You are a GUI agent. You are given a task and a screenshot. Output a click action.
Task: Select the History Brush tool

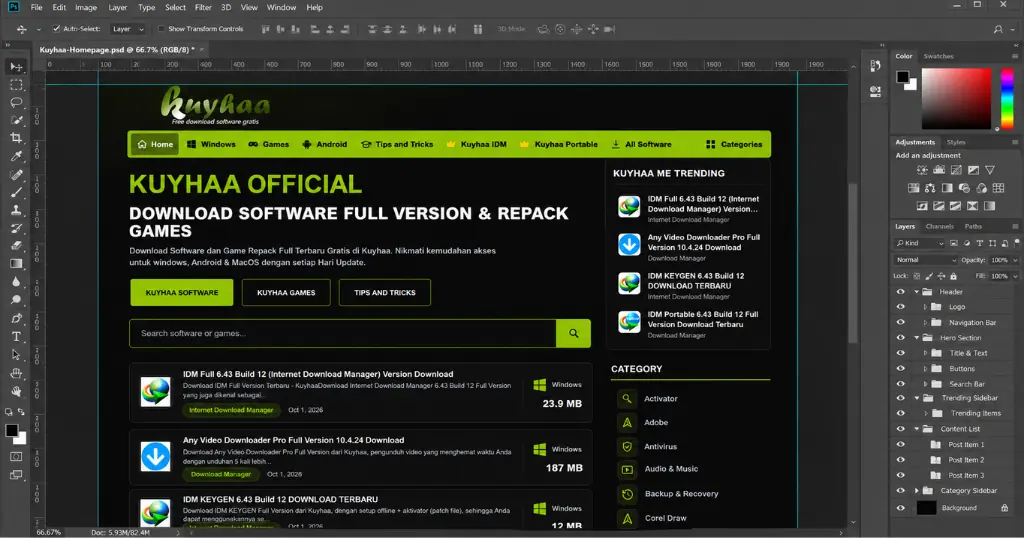pyautogui.click(x=16, y=228)
